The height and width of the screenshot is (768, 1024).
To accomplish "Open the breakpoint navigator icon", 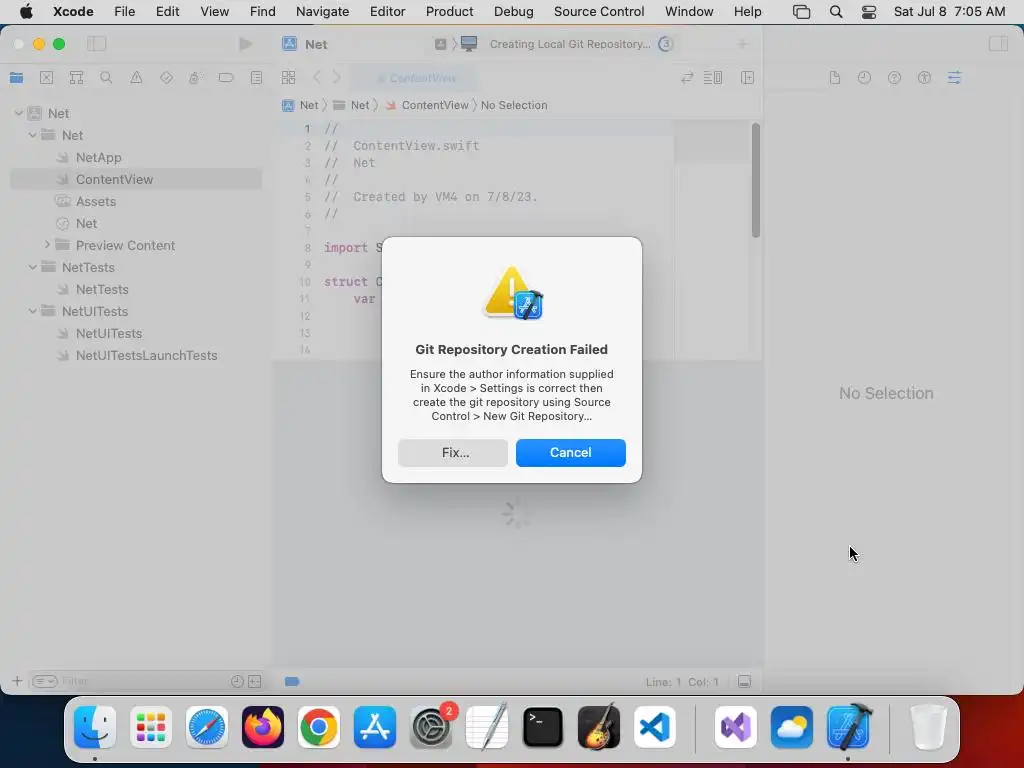I will pos(226,78).
